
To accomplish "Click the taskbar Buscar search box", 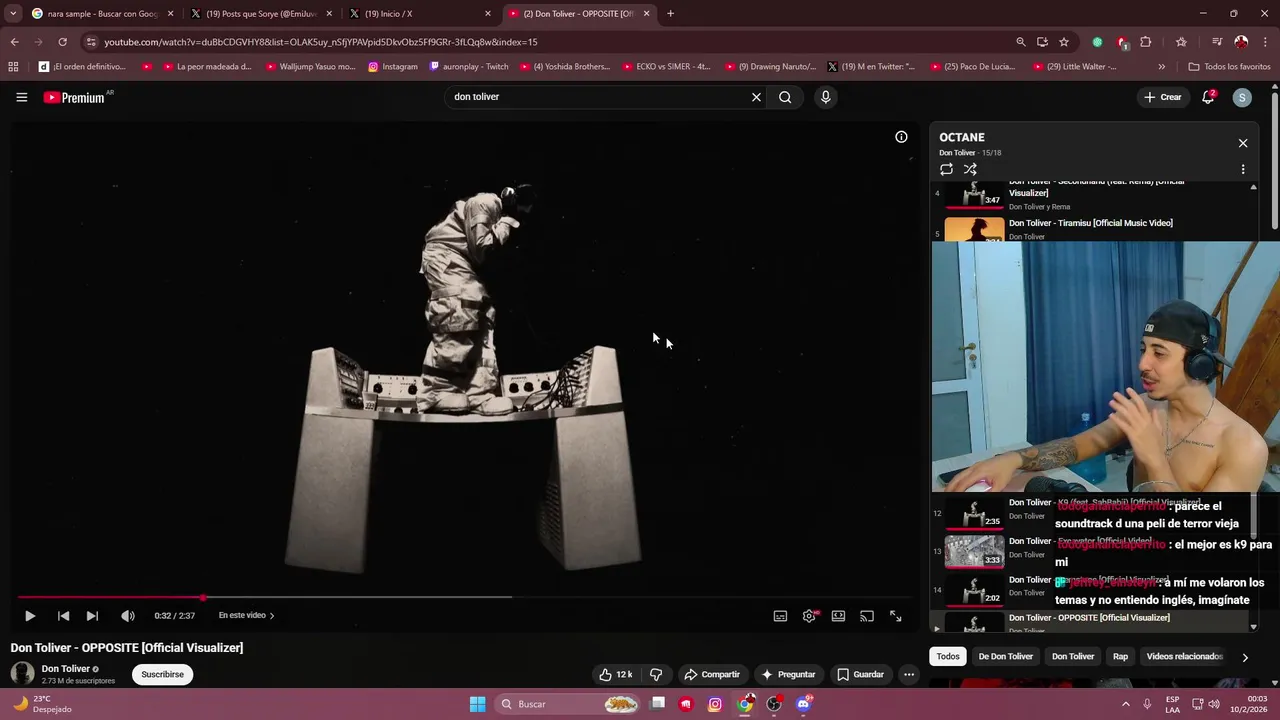I will [x=567, y=704].
